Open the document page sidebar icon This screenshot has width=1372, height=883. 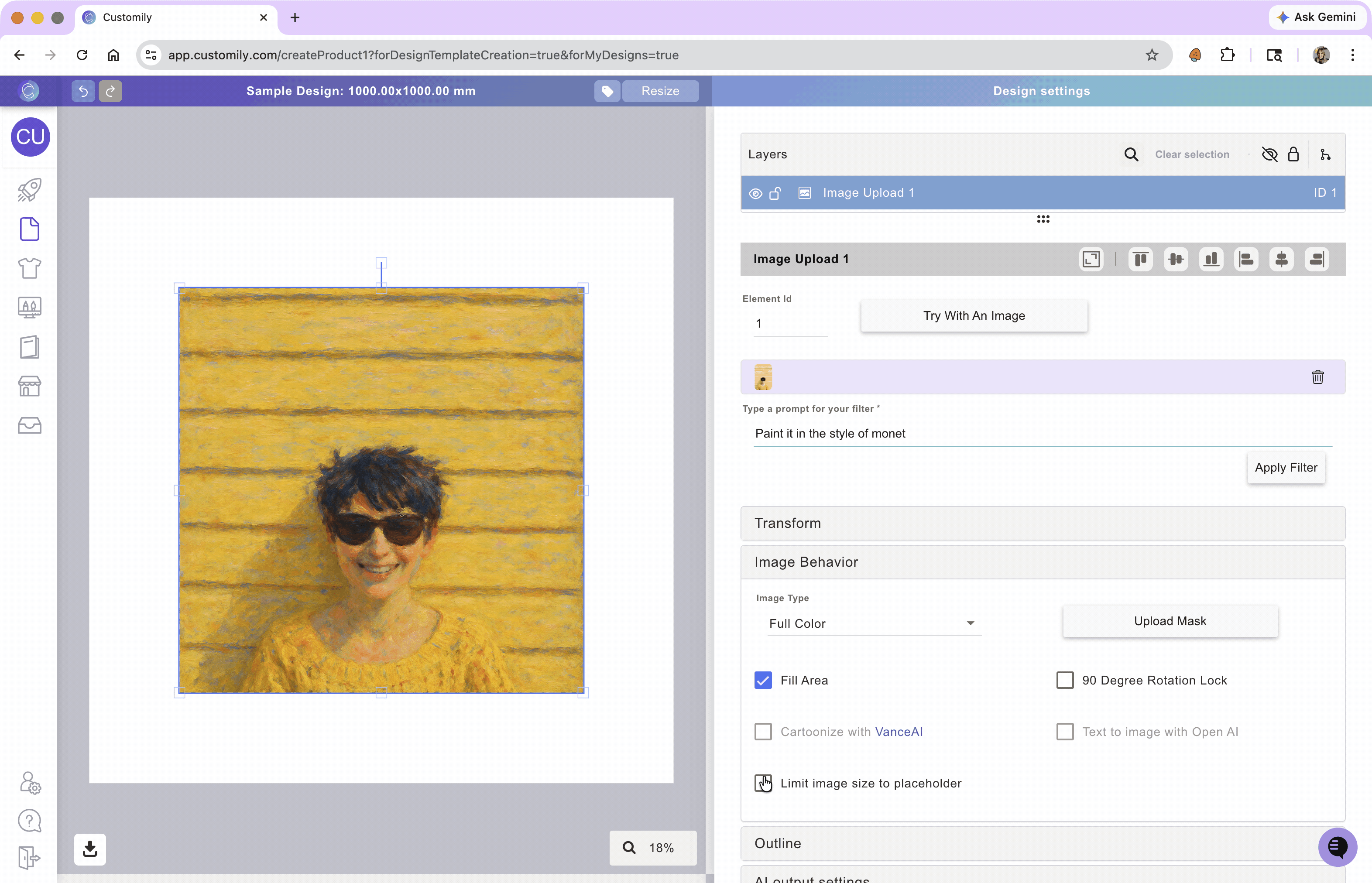[x=29, y=229]
